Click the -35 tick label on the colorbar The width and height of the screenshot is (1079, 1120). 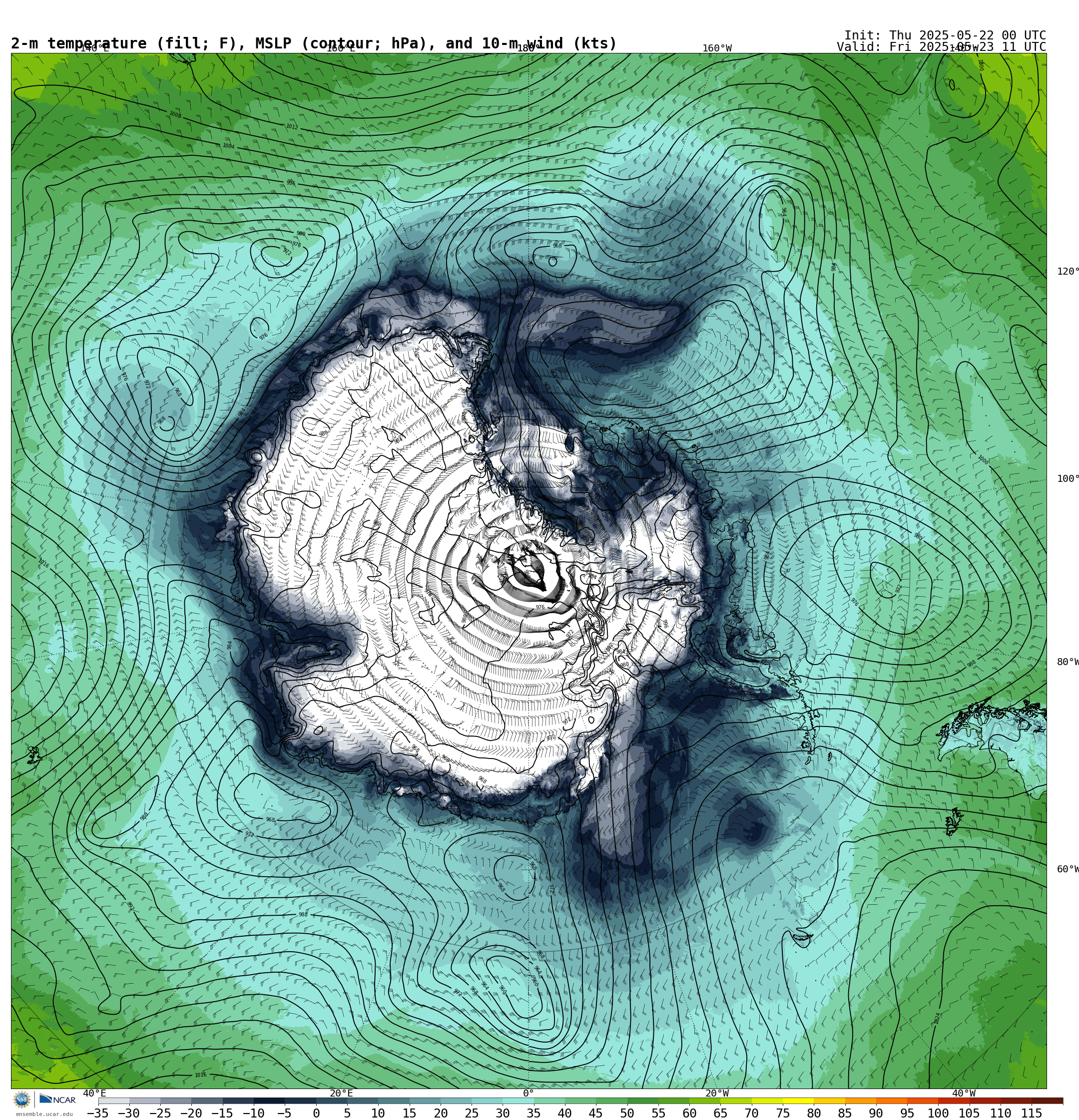point(97,1113)
